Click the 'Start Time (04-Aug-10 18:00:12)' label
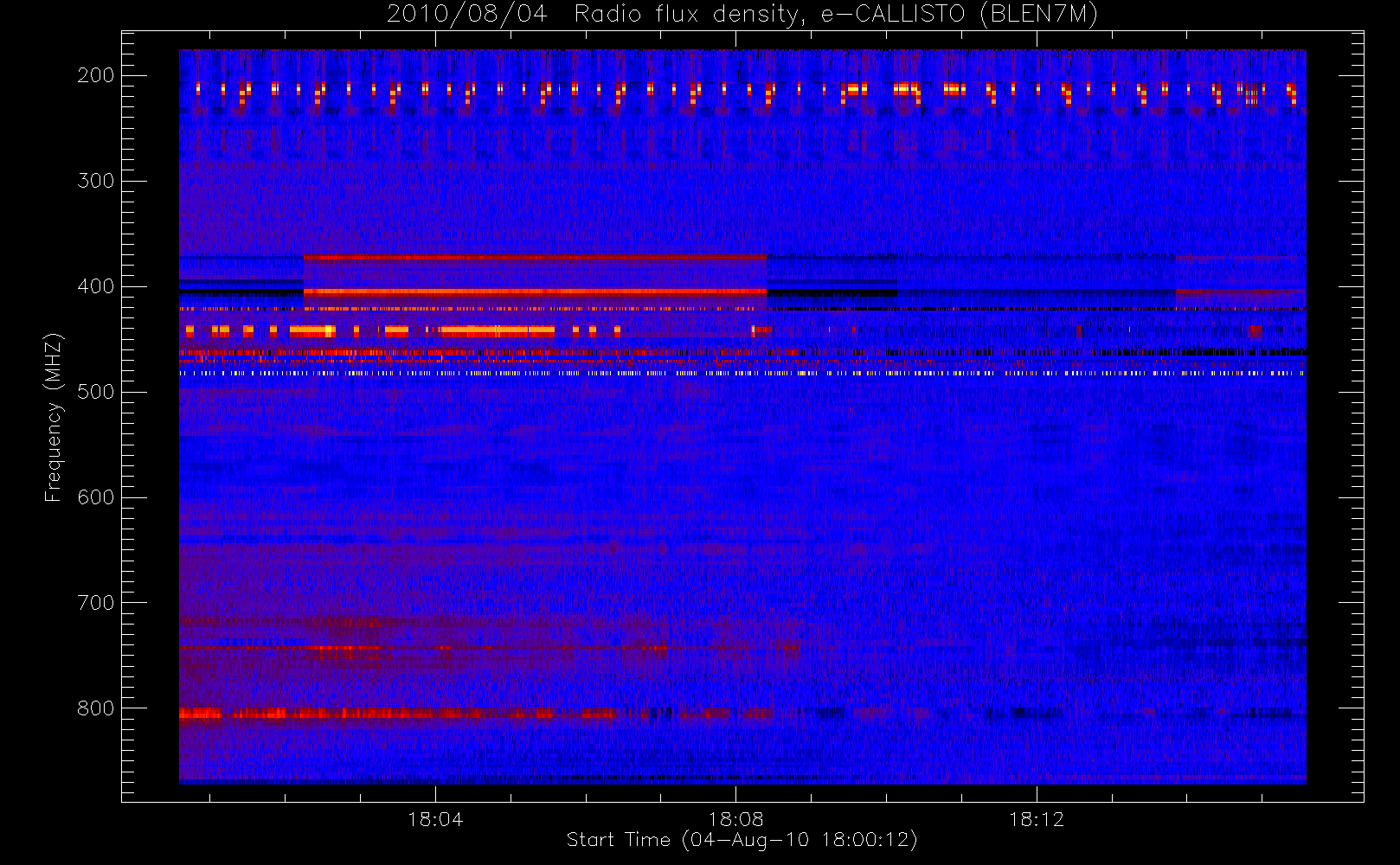 point(742,840)
